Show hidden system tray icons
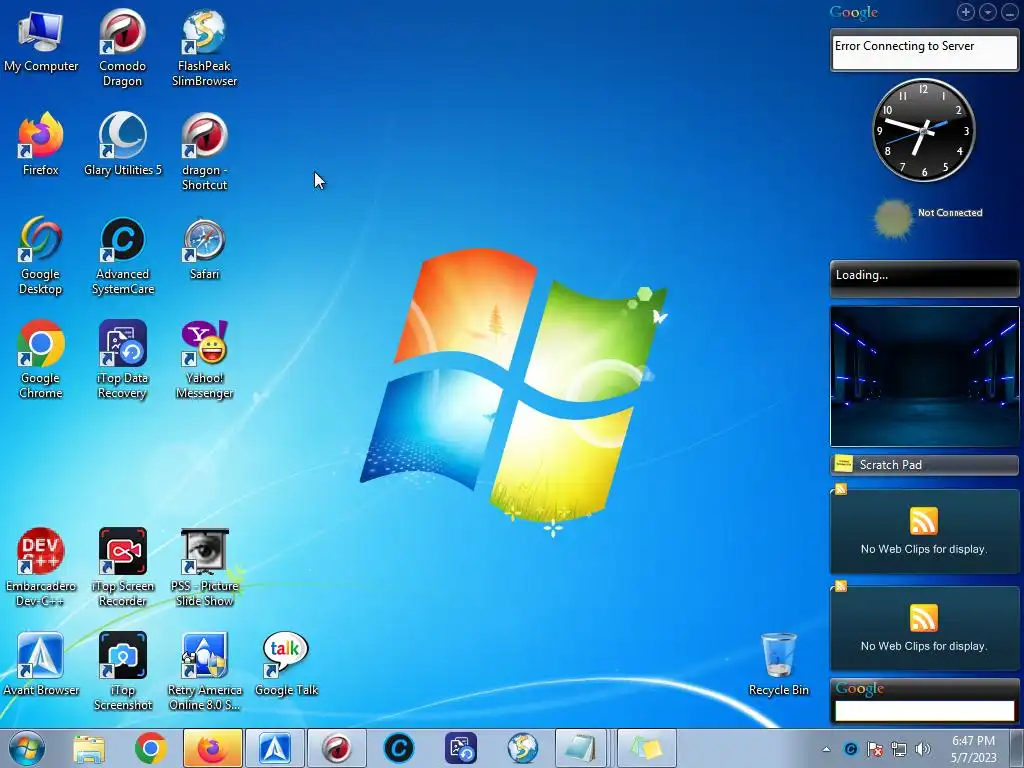 [827, 749]
